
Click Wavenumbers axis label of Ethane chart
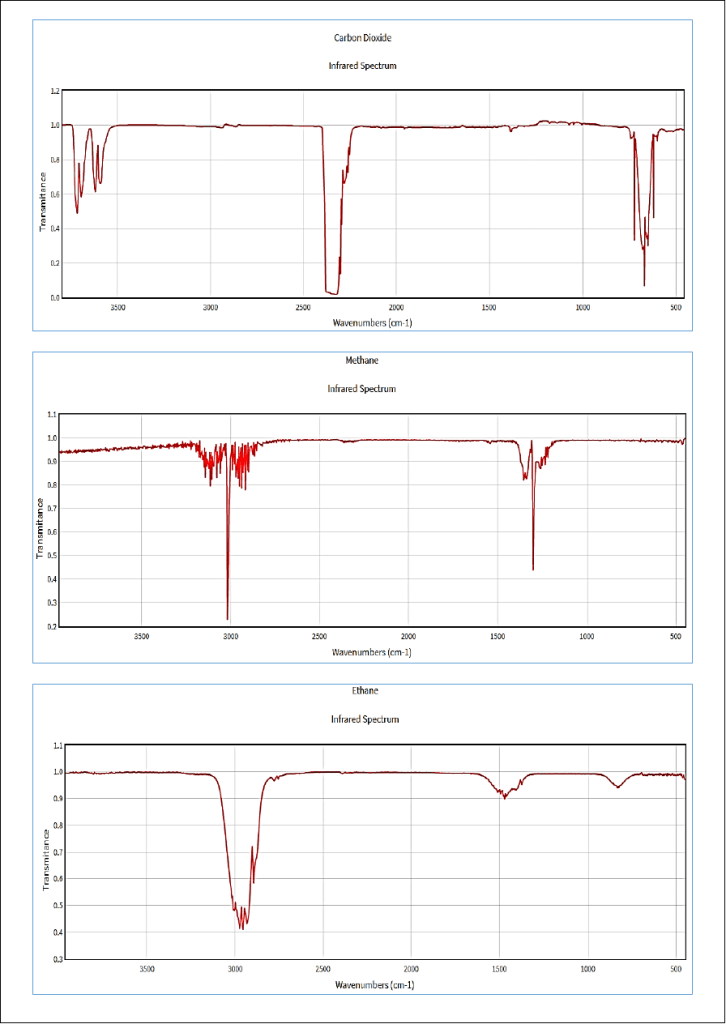point(374,985)
